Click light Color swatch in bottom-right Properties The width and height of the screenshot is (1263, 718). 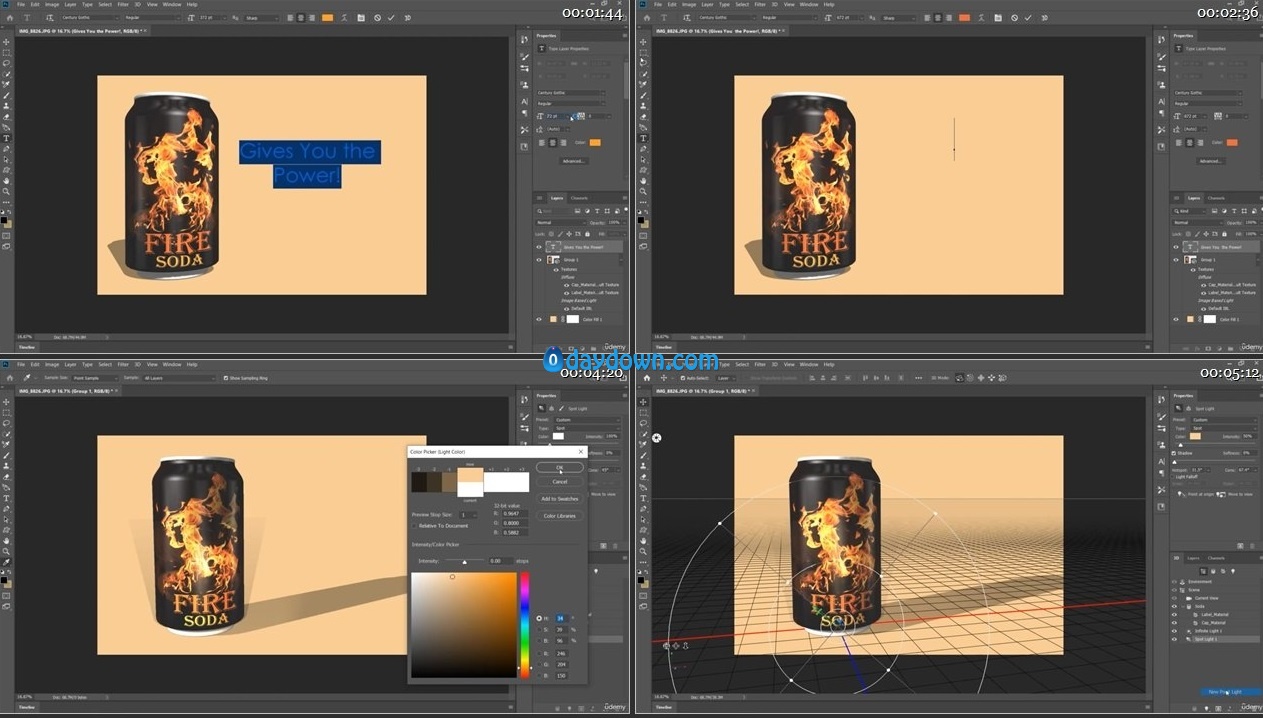tap(1195, 436)
